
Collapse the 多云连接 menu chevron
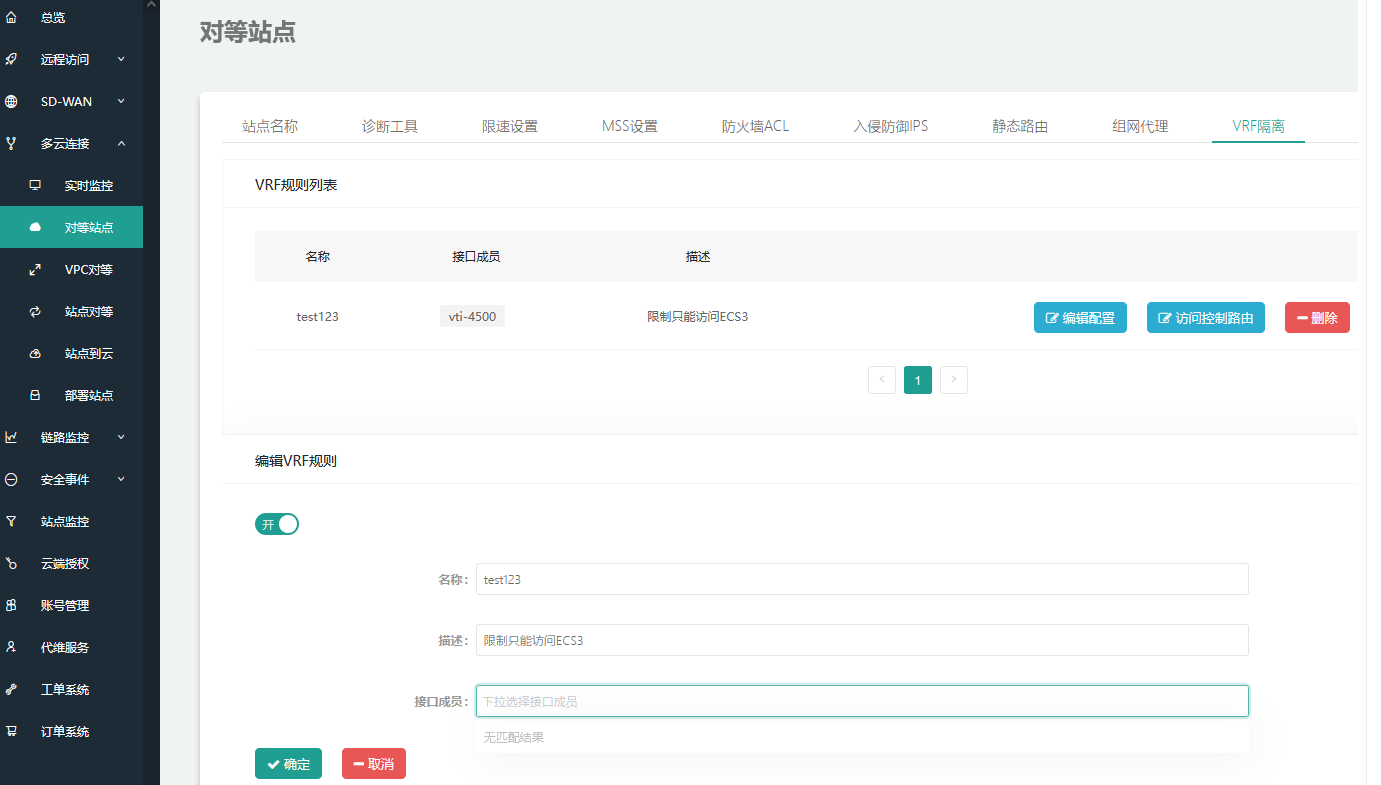coord(121,143)
